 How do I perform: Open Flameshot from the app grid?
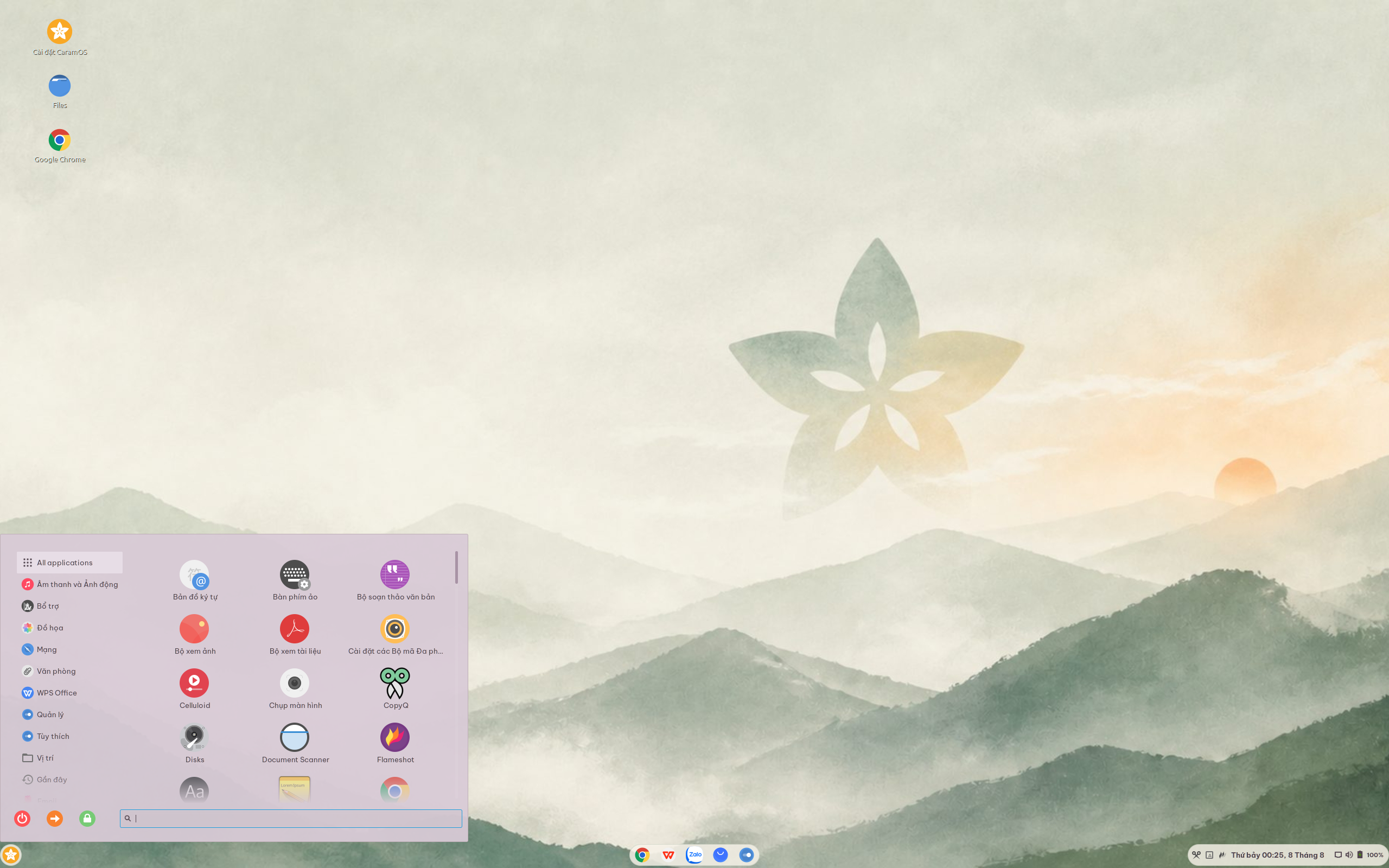pos(396,743)
